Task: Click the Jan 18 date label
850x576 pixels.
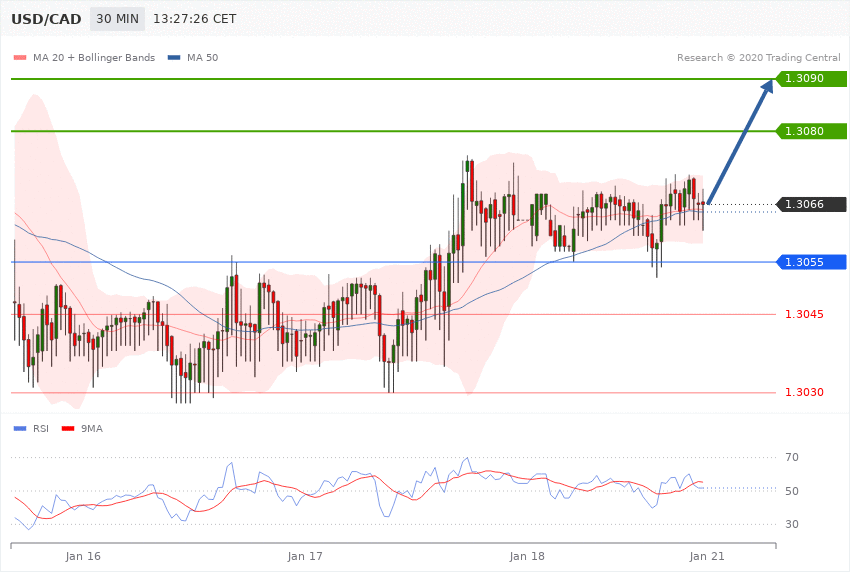Action: click(527, 556)
